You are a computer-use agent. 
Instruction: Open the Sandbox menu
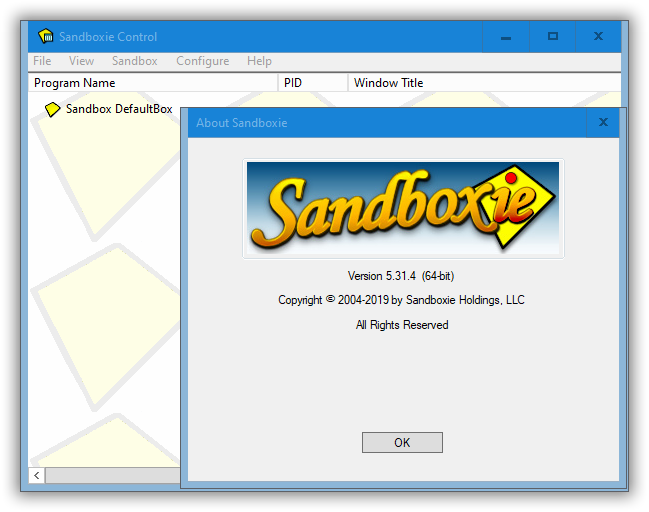pyautogui.click(x=135, y=61)
